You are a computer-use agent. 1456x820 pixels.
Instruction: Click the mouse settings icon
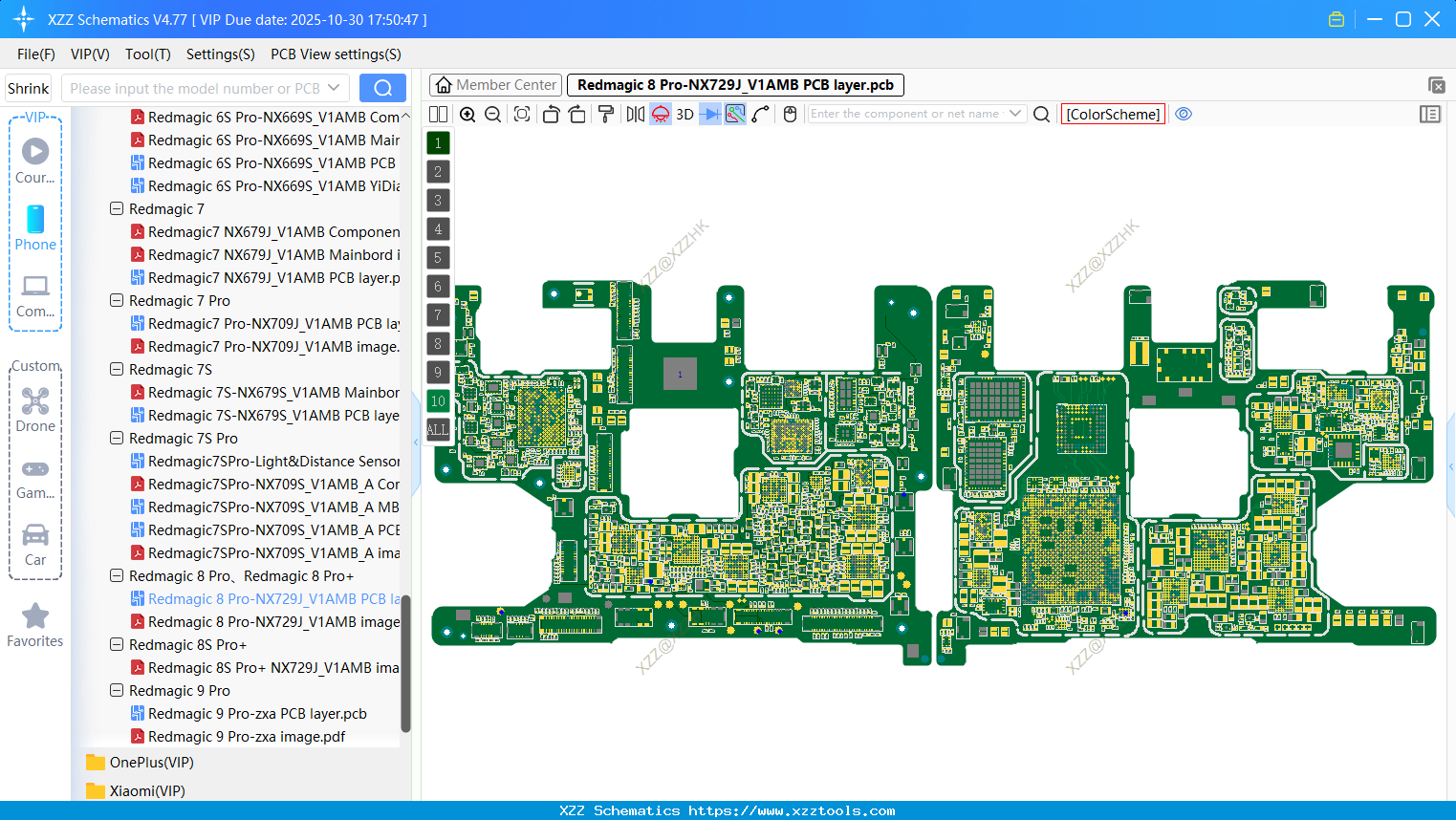[x=790, y=113]
